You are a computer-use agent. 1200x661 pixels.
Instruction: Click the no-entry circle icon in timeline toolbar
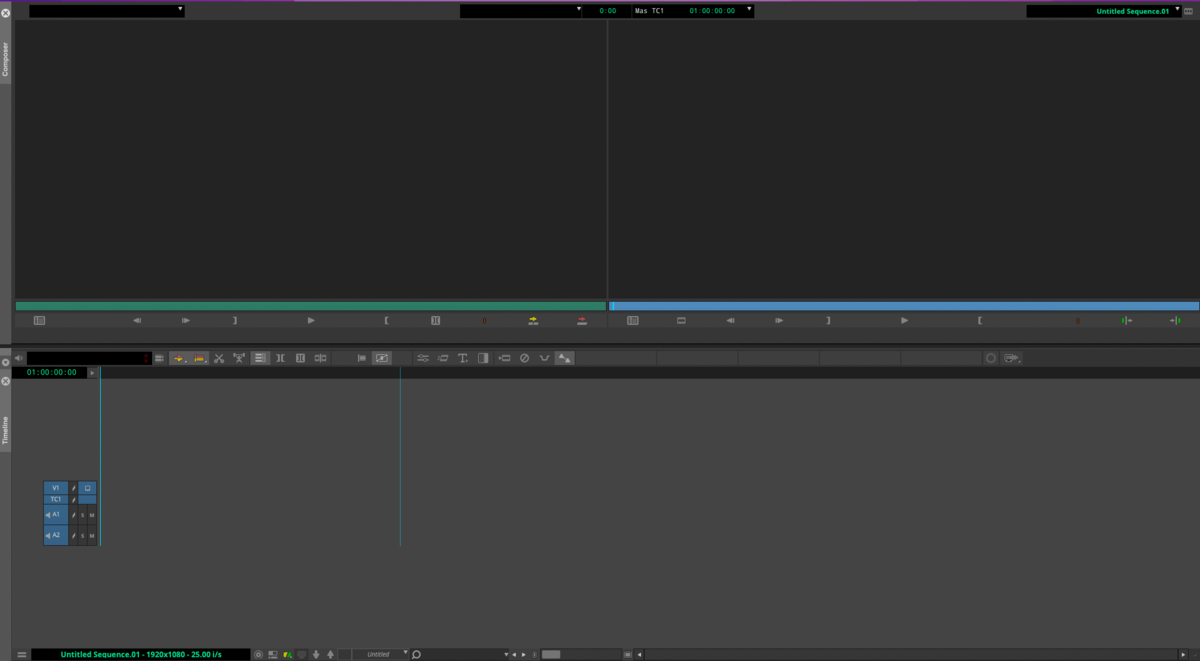point(524,357)
